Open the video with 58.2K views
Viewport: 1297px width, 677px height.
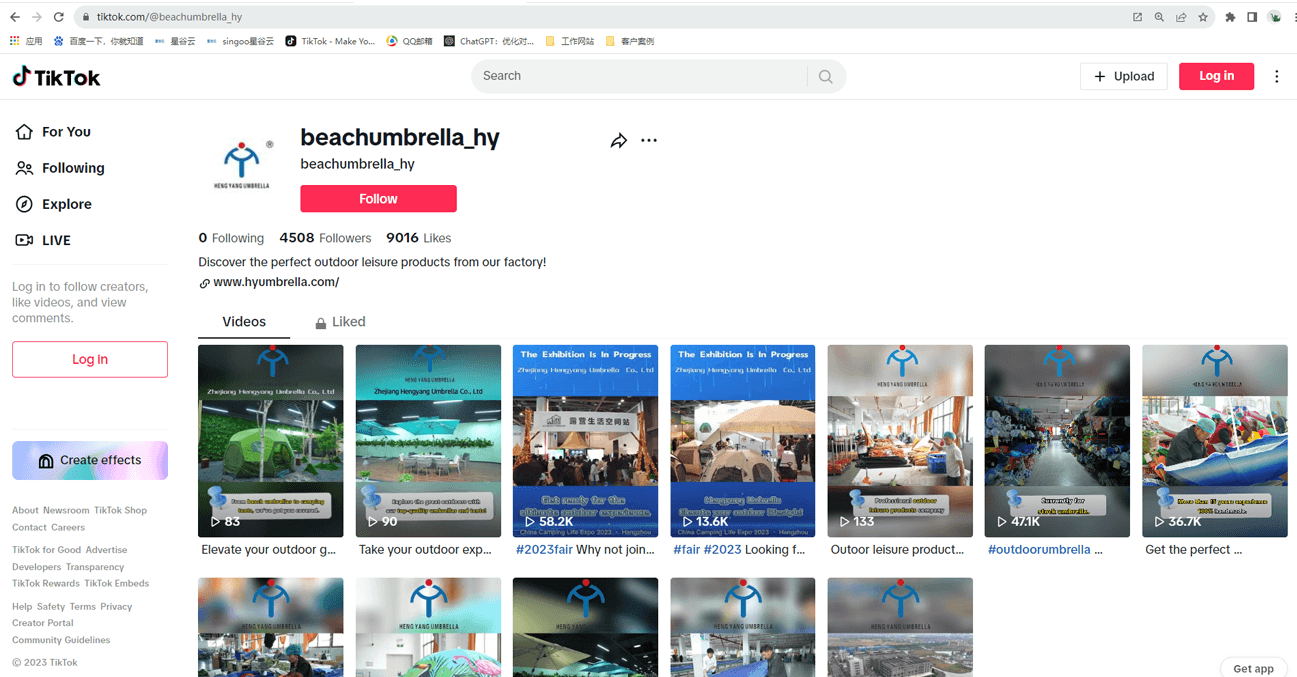[585, 441]
